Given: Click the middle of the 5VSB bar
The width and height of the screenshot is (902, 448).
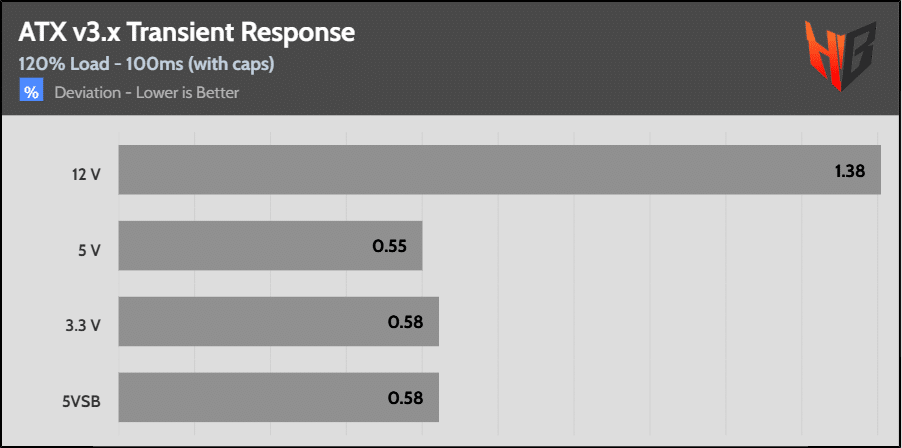Looking at the screenshot, I should 278,398.
